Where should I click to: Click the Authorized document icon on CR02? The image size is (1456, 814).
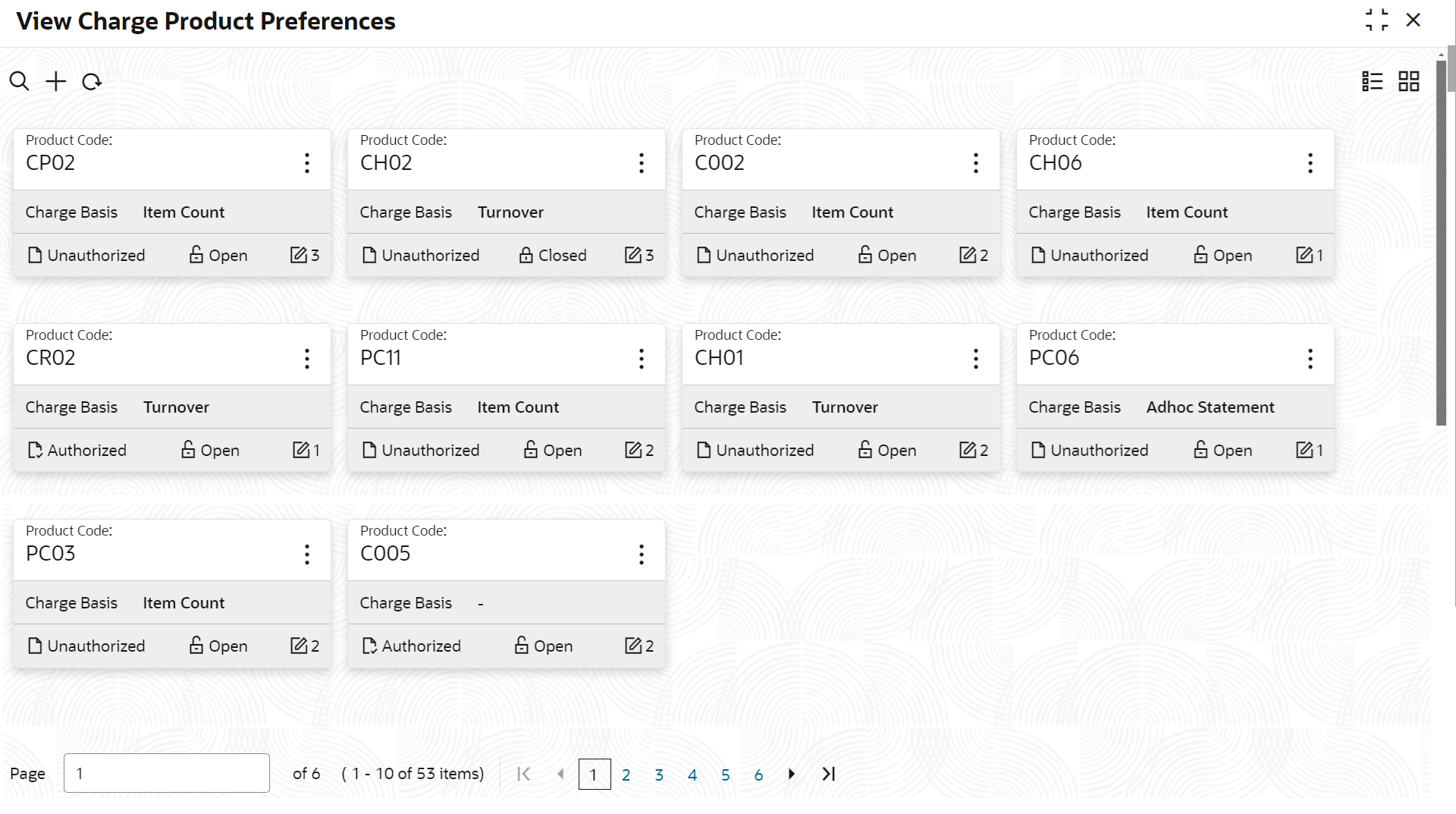[35, 450]
